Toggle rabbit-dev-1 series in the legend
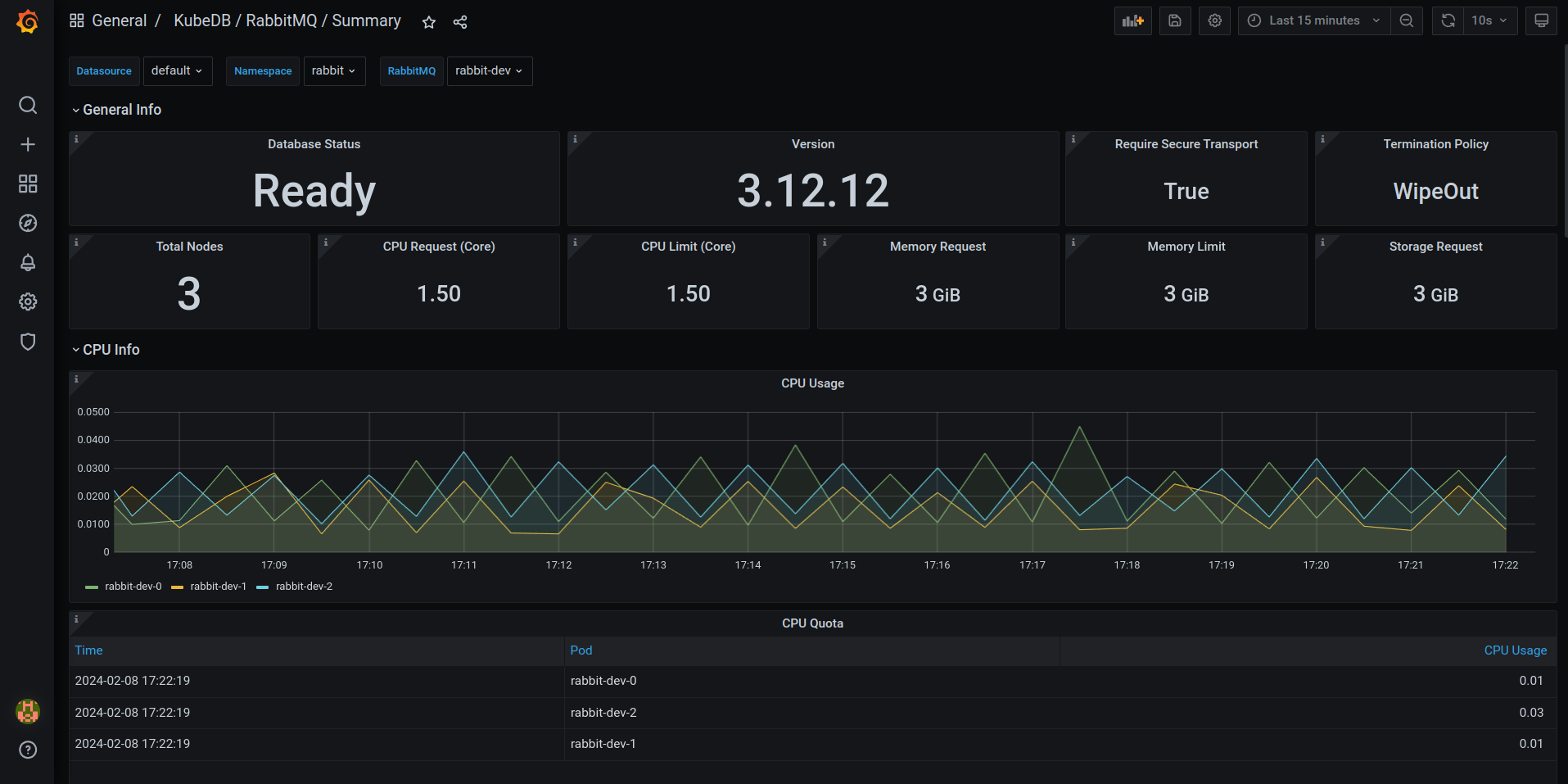This screenshot has height=784, width=1568. coord(218,587)
